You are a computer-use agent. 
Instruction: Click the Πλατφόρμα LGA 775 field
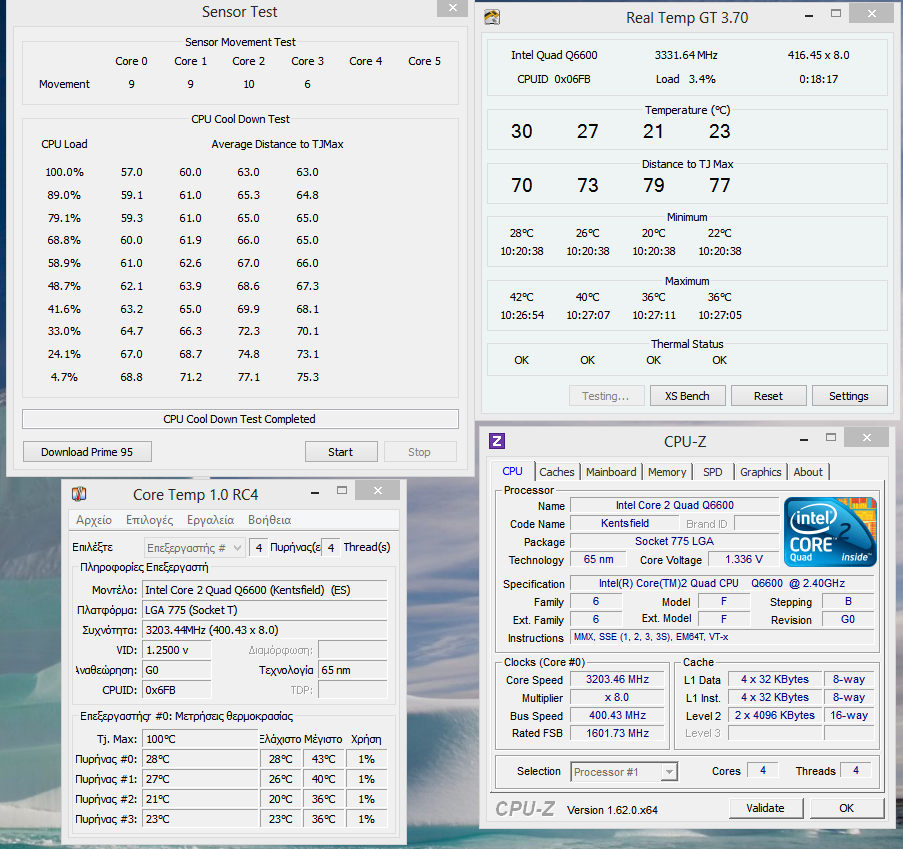click(x=265, y=610)
